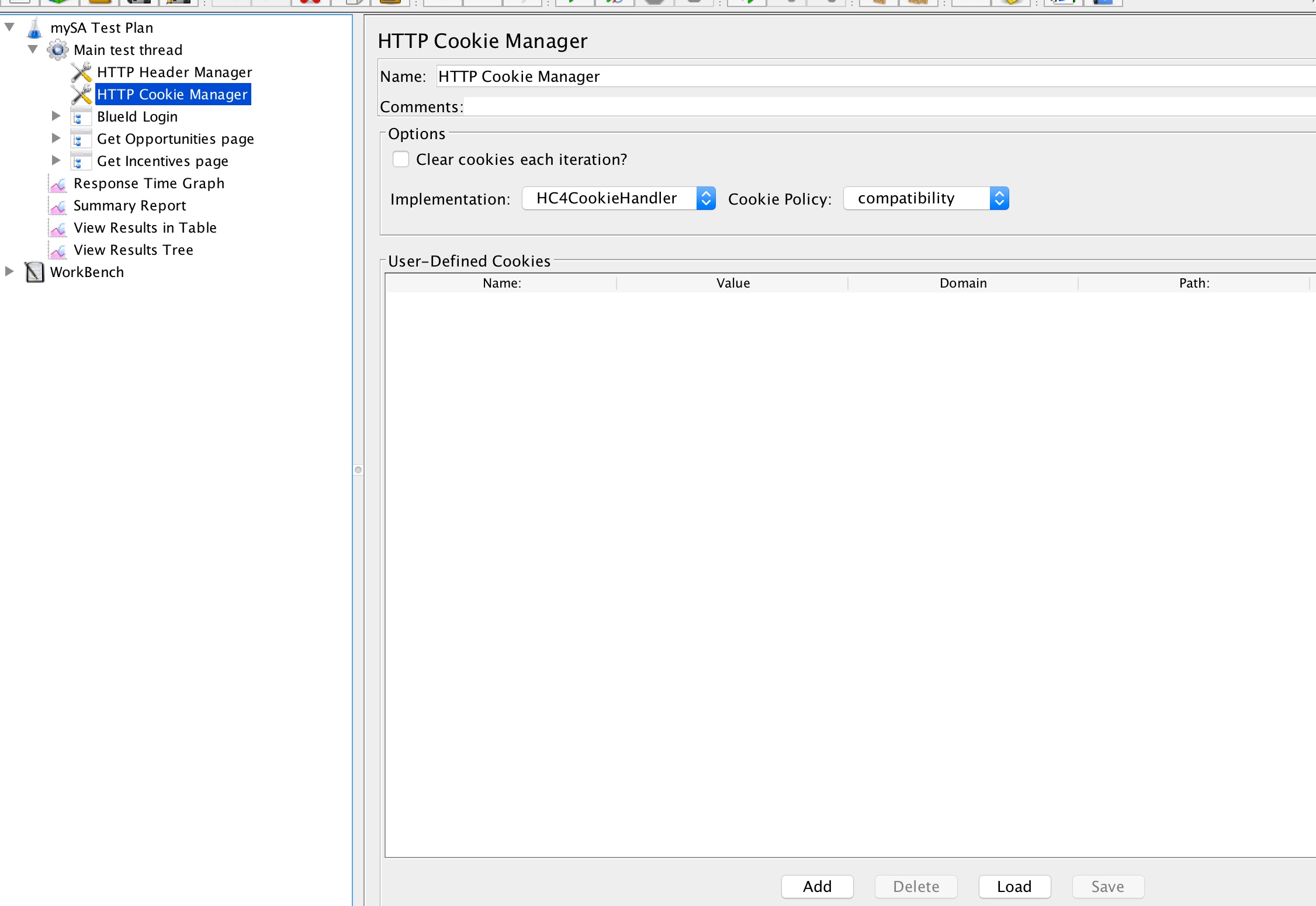This screenshot has width=1316, height=906.
Task: Click the Add button to add a cookie
Action: 816,886
